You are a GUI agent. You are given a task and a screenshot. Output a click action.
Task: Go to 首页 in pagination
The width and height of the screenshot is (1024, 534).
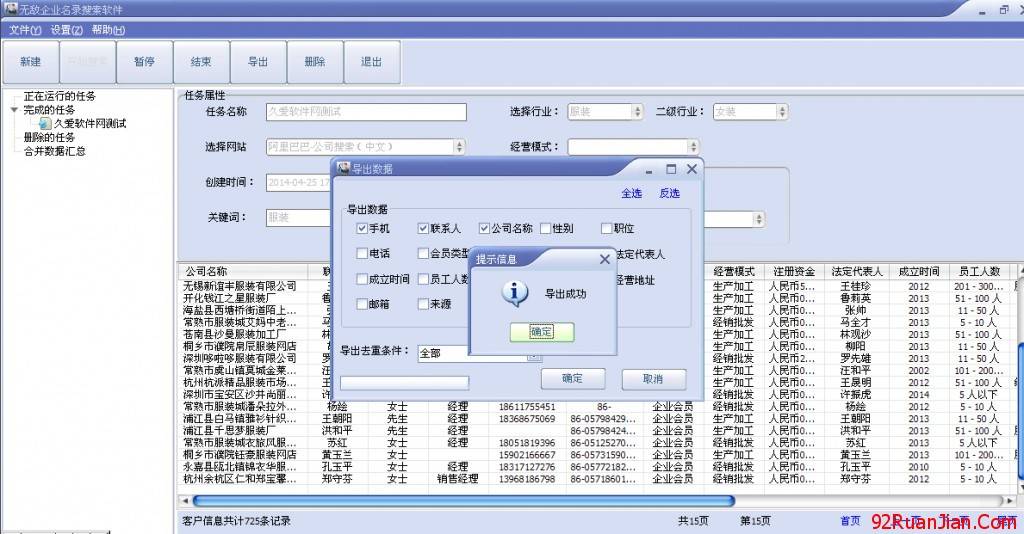[x=850, y=521]
